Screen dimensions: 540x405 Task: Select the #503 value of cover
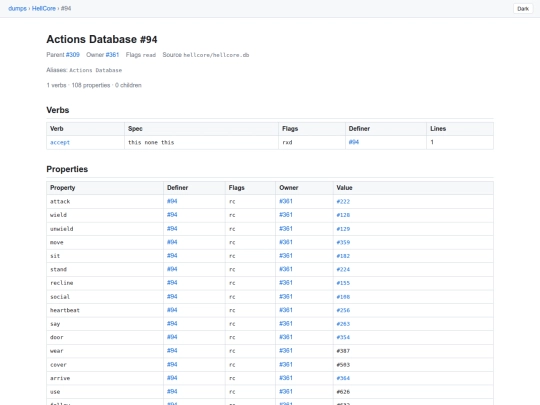click(343, 365)
